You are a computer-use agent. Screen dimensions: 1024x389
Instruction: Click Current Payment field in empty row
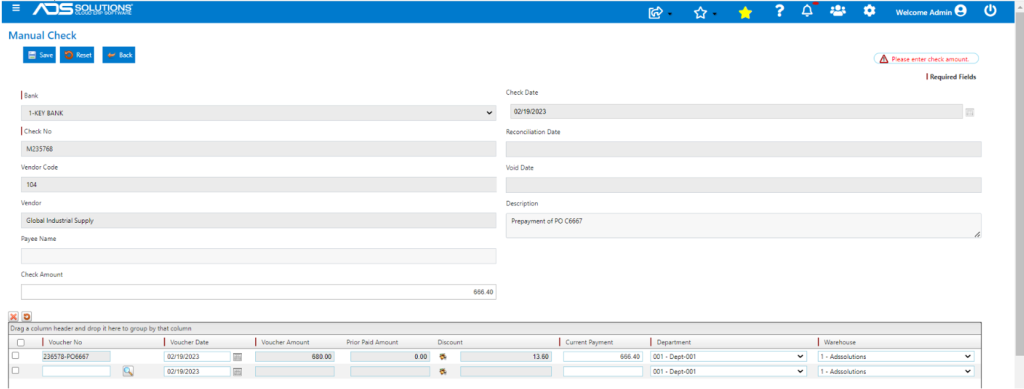click(x=604, y=371)
